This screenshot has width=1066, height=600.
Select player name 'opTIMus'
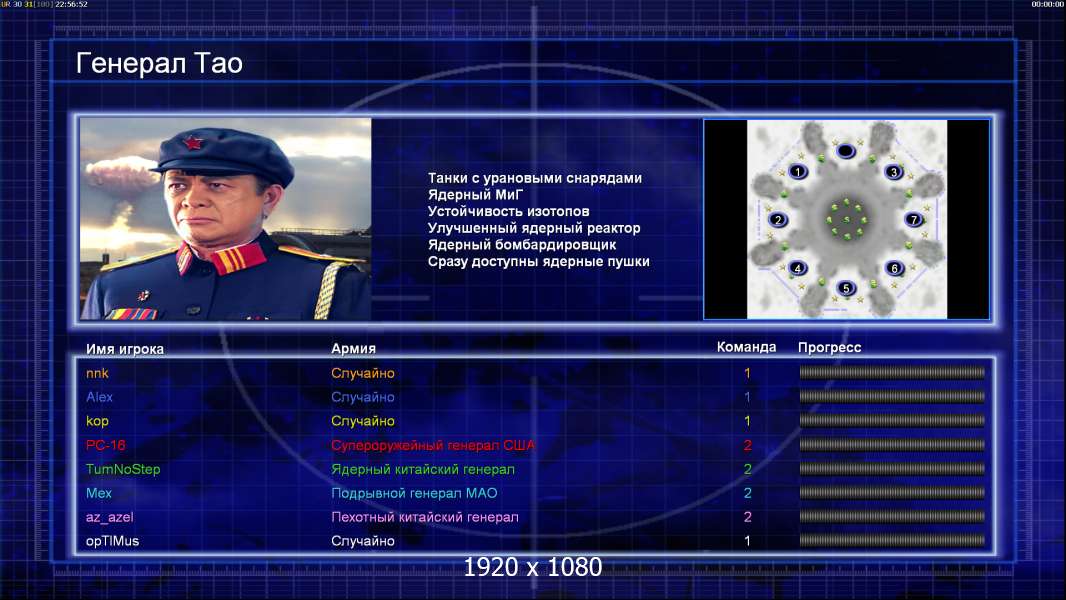(x=112, y=542)
